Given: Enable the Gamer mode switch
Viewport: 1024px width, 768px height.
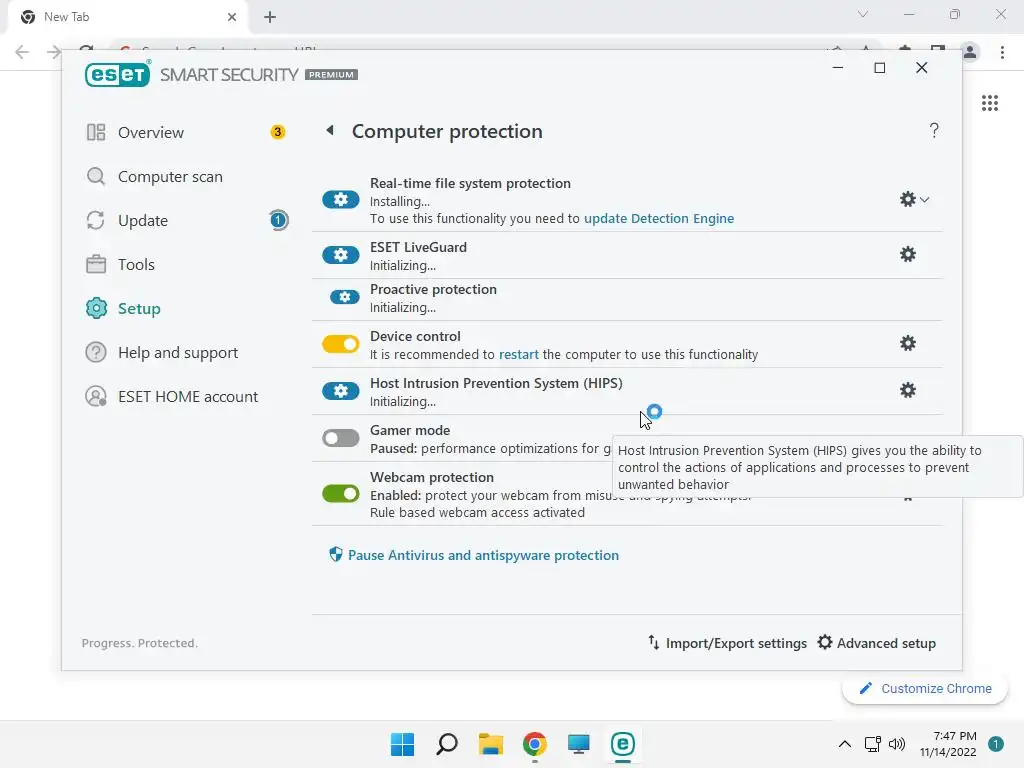Looking at the screenshot, I should tap(340, 438).
